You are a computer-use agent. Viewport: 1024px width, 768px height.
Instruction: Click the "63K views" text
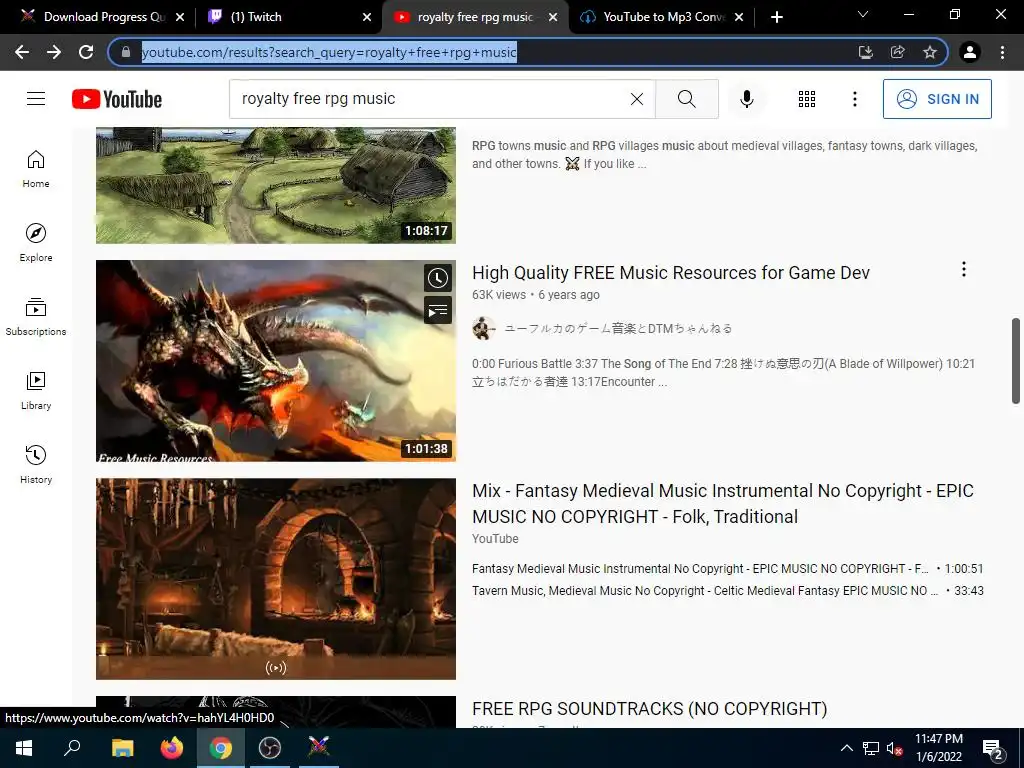(x=499, y=295)
